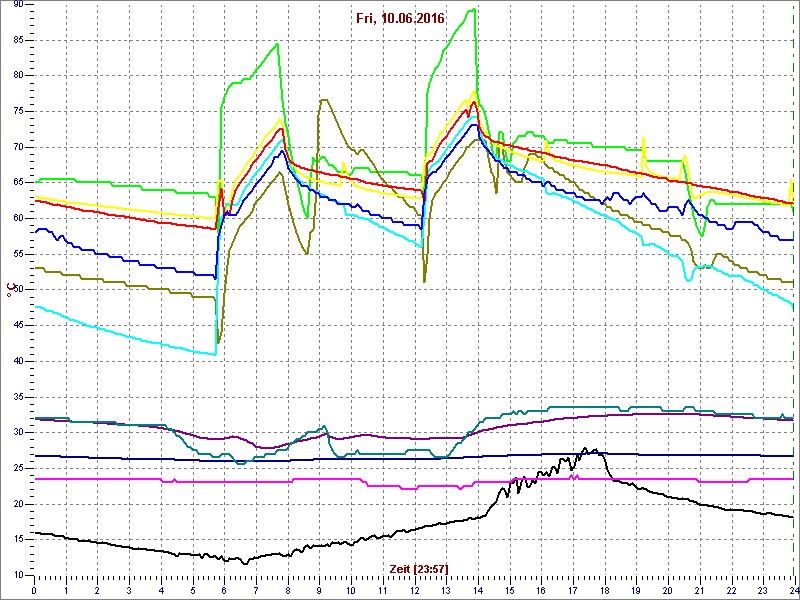Image resolution: width=800 pixels, height=600 pixels.
Task: Click the Zeit [23:57] time label
Action: pos(419,568)
